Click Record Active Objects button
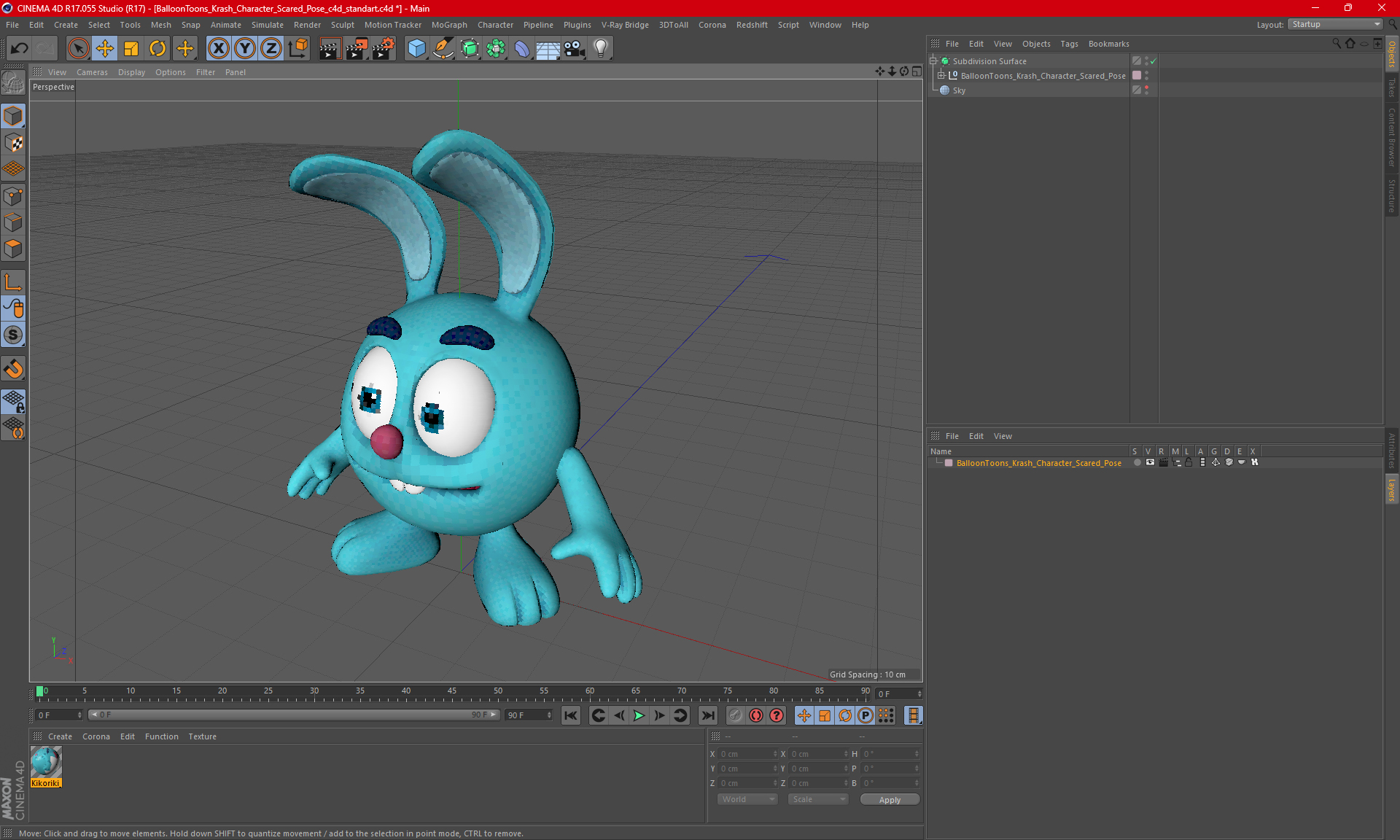 [735, 715]
